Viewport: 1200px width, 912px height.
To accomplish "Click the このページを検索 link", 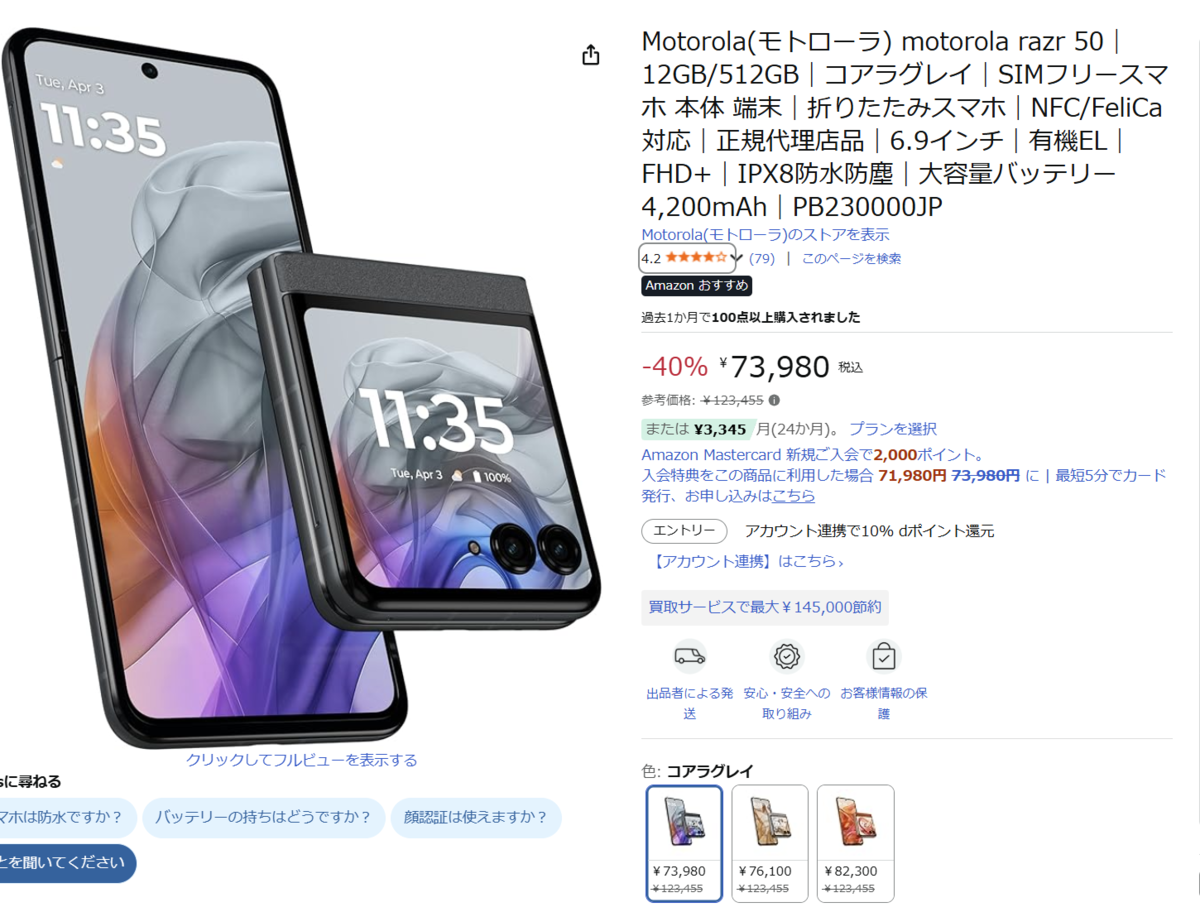I will coord(851,259).
